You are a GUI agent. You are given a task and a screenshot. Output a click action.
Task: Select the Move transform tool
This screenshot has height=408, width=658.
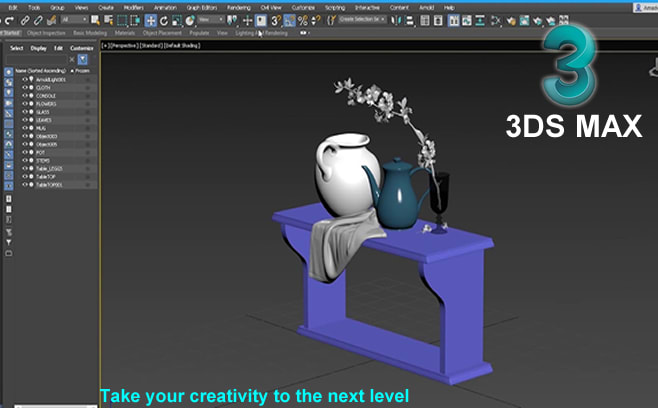[x=150, y=21]
